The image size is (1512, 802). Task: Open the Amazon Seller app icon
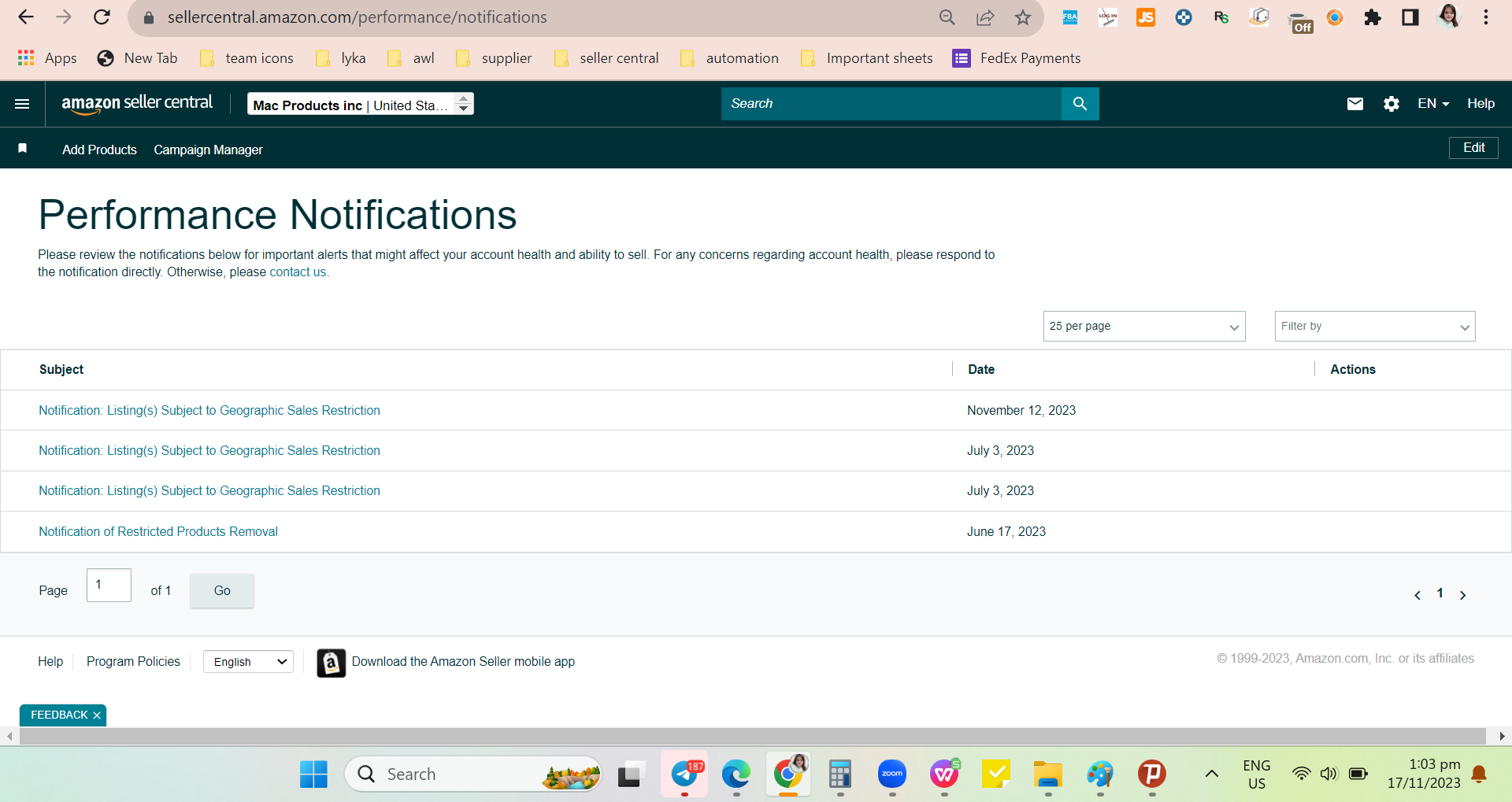[x=331, y=663]
